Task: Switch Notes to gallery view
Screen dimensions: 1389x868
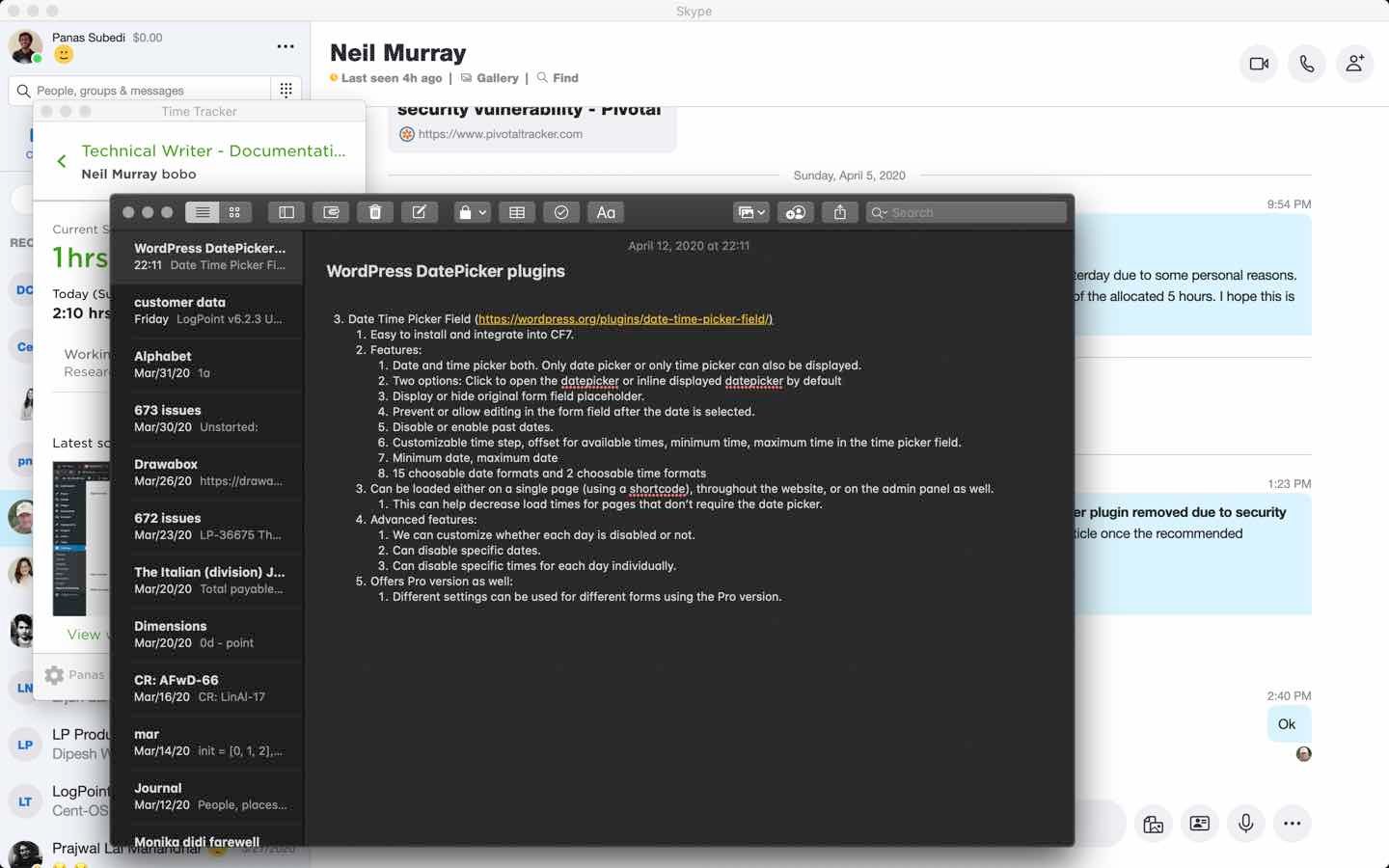Action: (x=234, y=212)
